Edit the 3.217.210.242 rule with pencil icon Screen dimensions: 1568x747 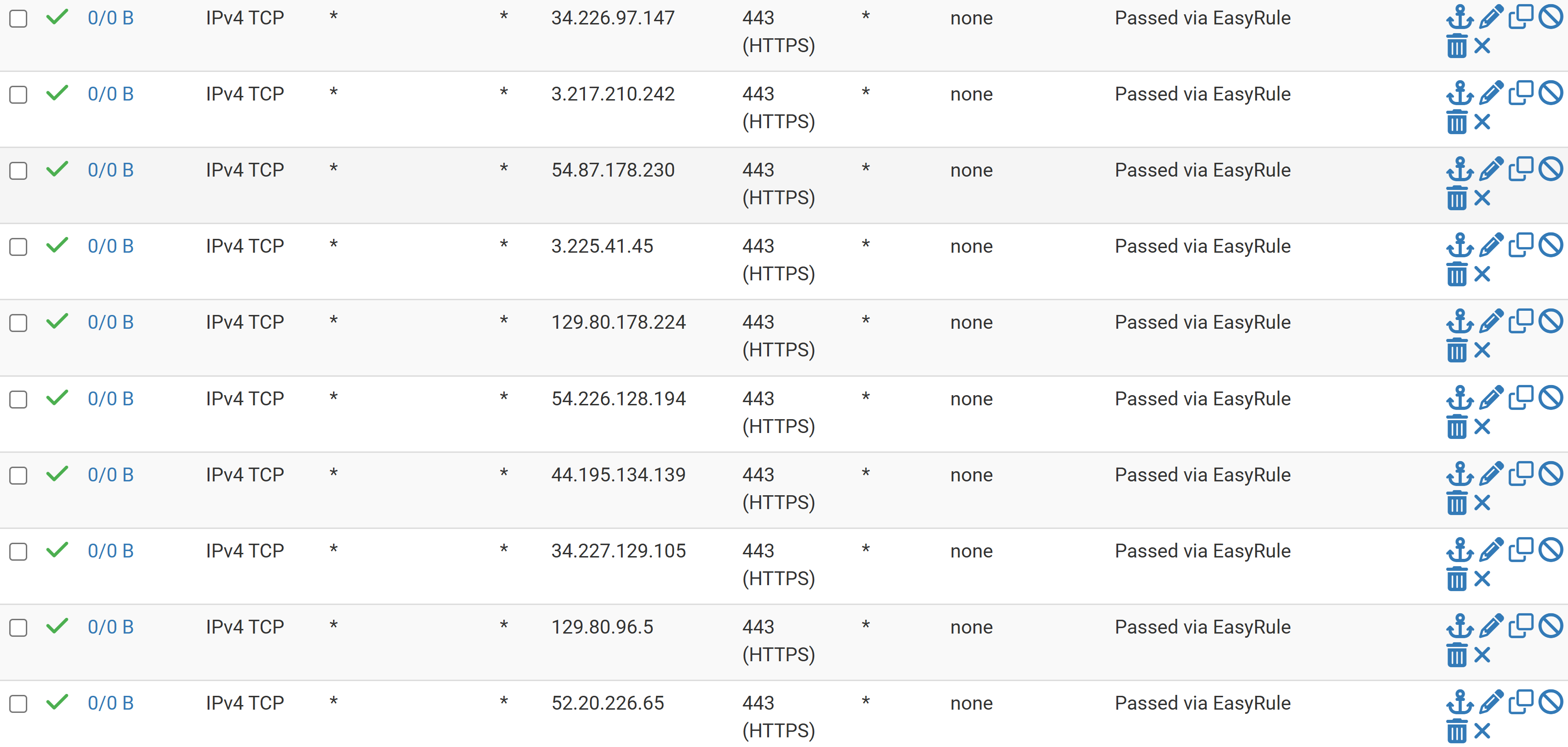coord(1490,93)
